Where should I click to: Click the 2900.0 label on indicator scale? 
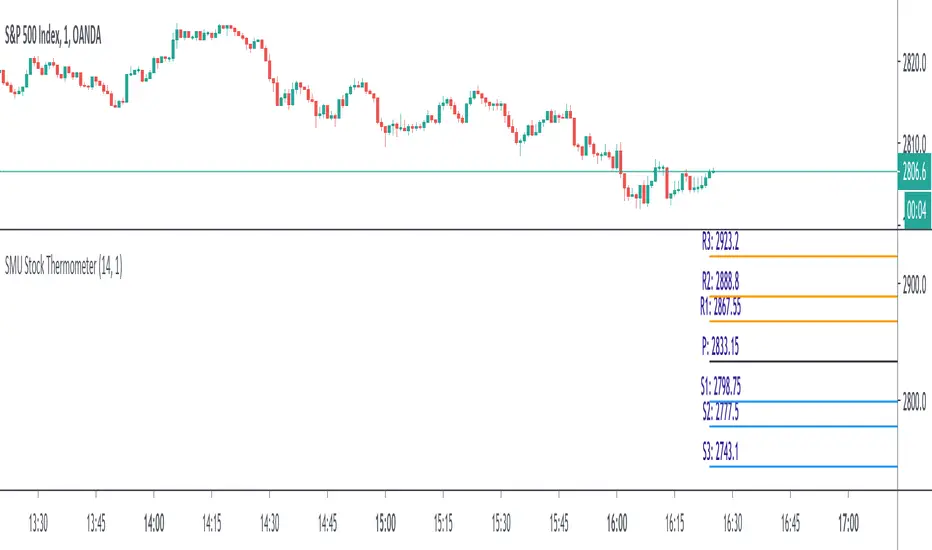[x=915, y=286]
